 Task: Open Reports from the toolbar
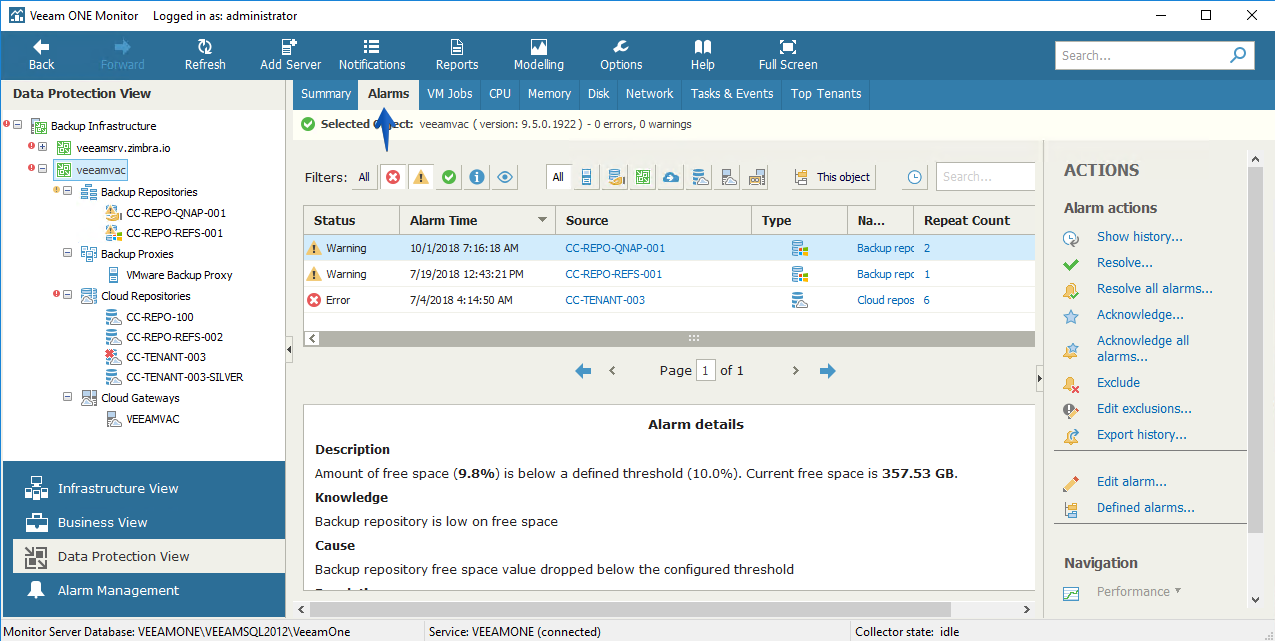point(457,55)
